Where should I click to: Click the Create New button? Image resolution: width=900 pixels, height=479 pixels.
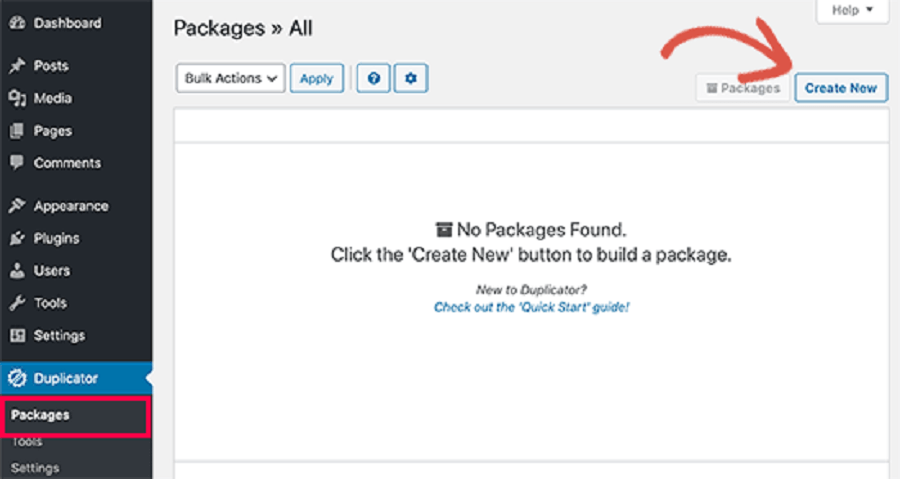tap(841, 88)
